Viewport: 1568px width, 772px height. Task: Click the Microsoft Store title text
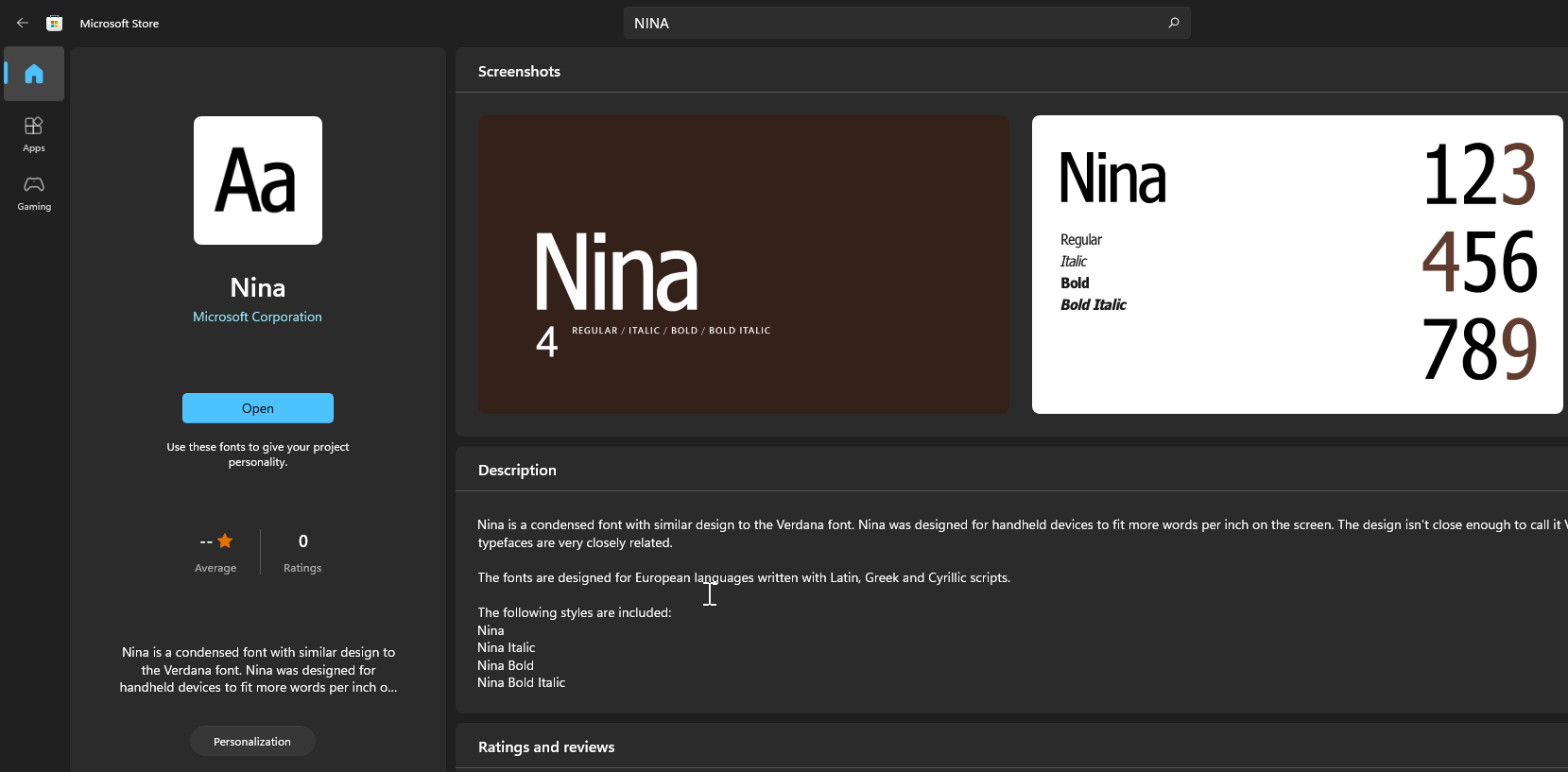119,24
